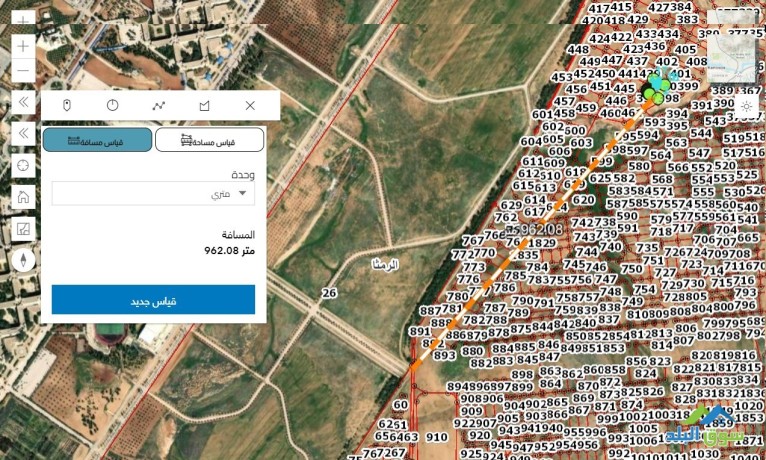Select the polyline measurement tool

coord(159,105)
